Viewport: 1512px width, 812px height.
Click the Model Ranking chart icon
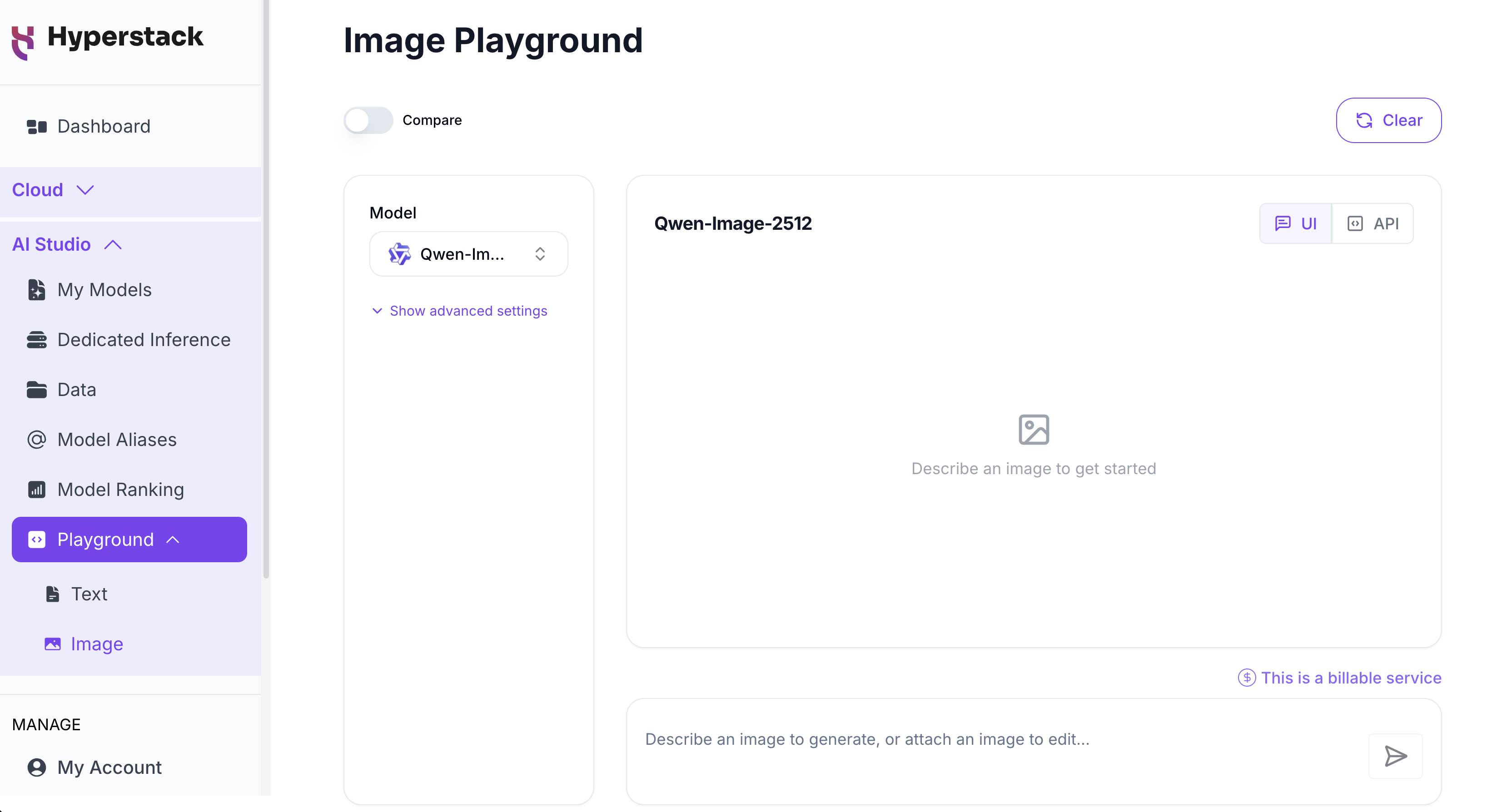[37, 489]
